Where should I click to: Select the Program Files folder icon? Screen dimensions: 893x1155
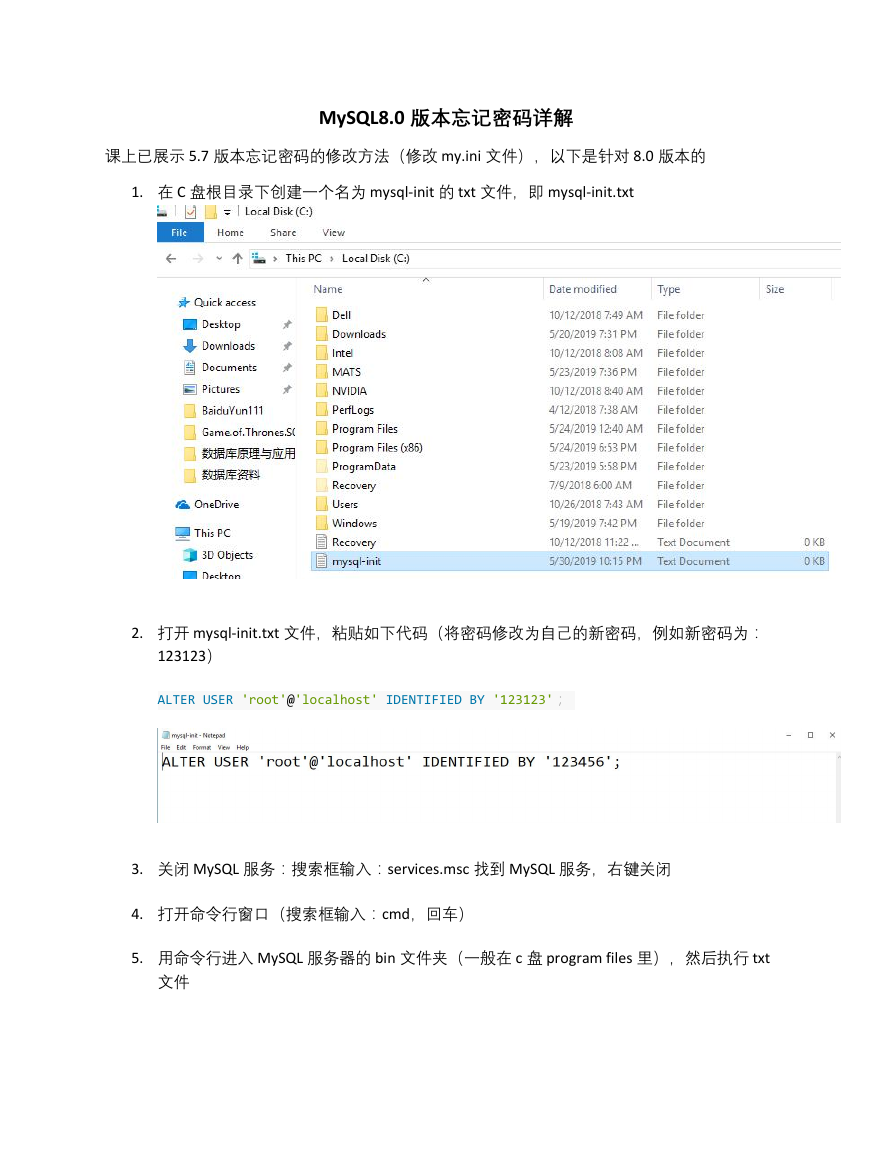coord(321,428)
